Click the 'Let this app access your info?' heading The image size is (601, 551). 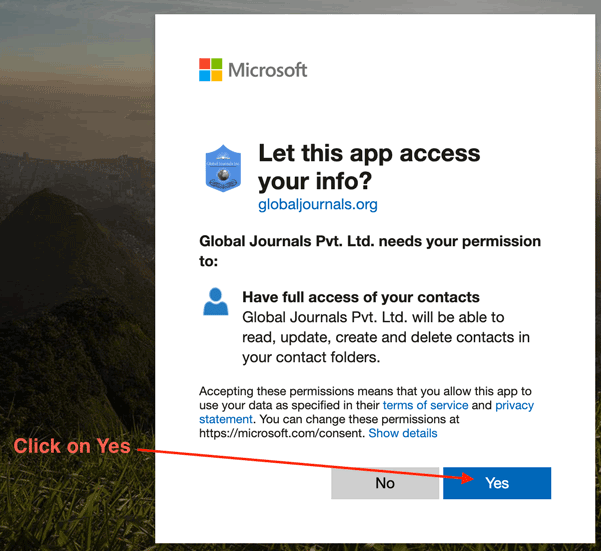(x=368, y=167)
